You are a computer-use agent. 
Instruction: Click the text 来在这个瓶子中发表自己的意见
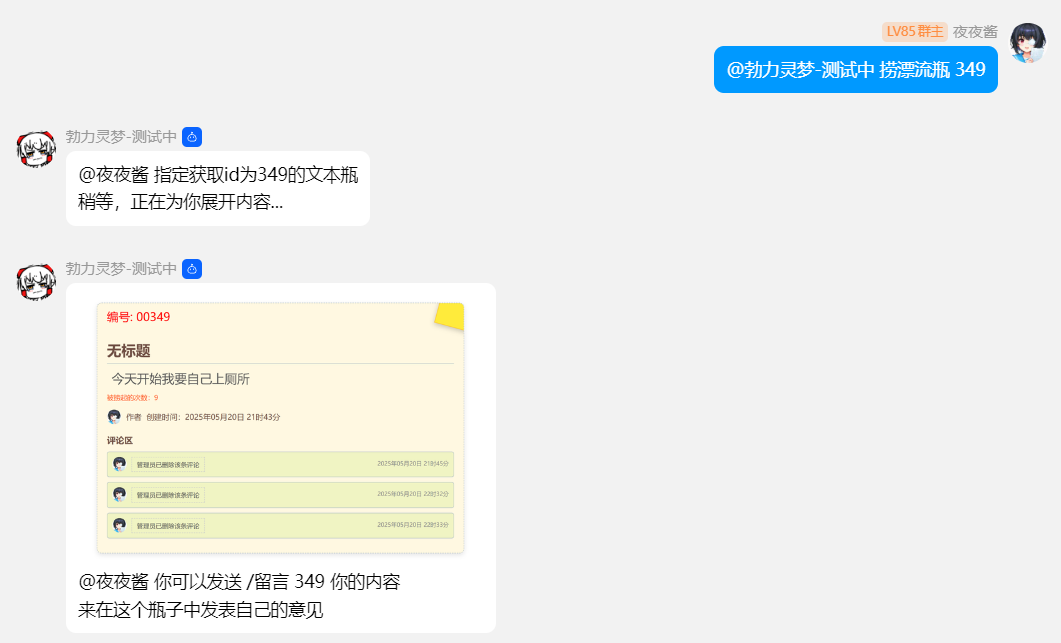point(201,610)
